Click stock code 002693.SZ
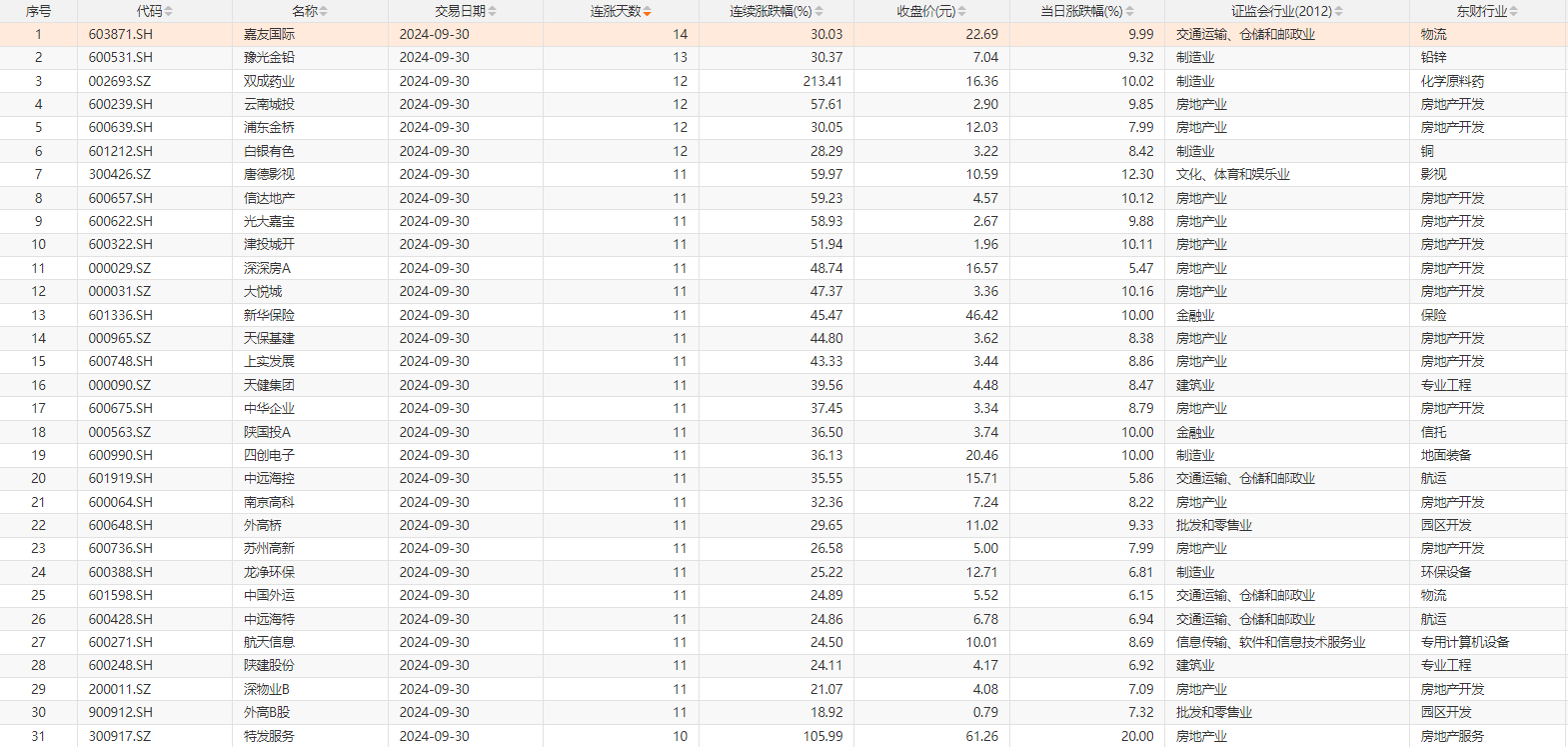 [x=120, y=81]
